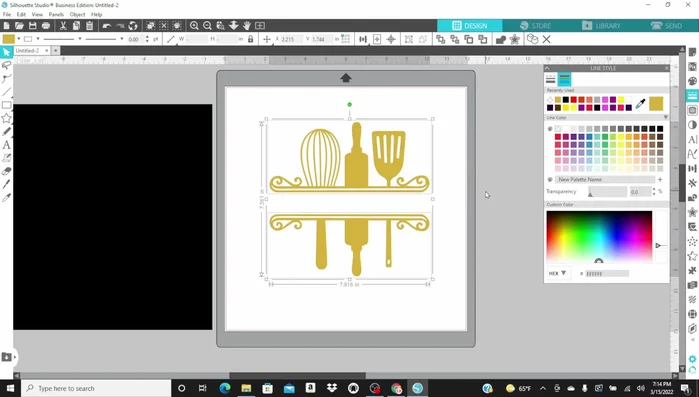
Task: Open the HEX color mode dropdown
Action: pos(558,273)
